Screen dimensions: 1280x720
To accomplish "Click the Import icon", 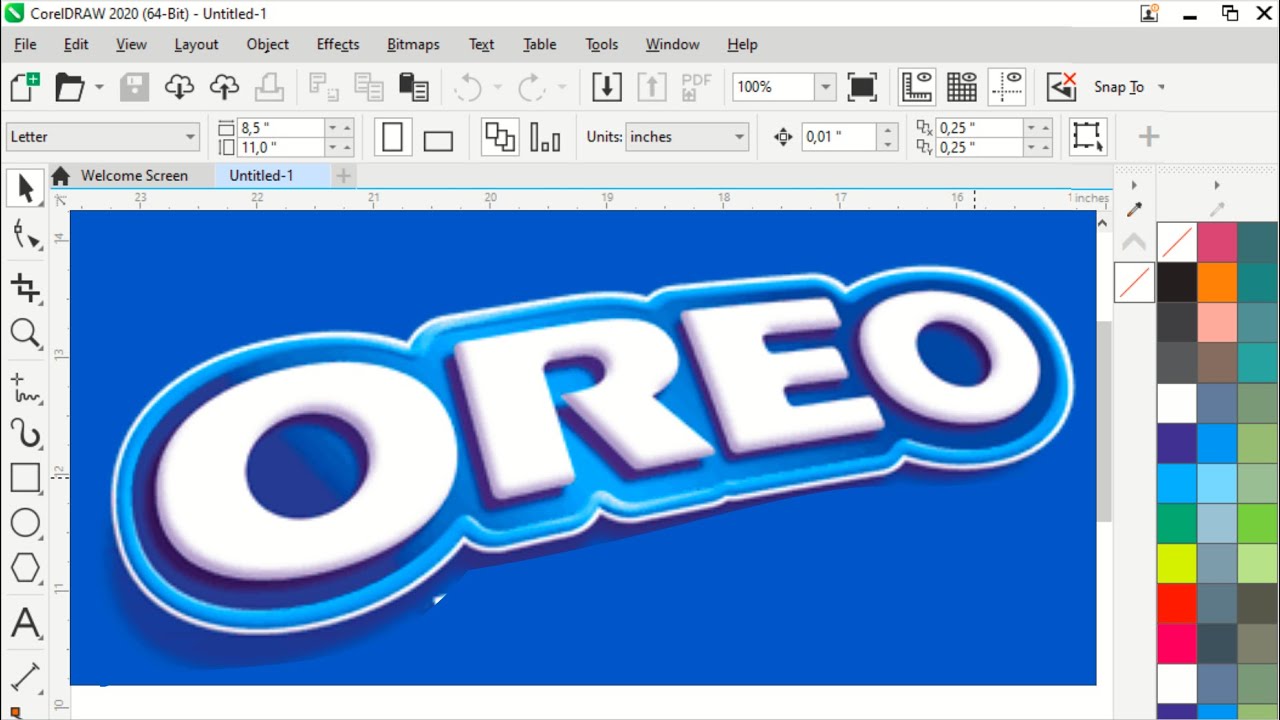I will pyautogui.click(x=606, y=87).
